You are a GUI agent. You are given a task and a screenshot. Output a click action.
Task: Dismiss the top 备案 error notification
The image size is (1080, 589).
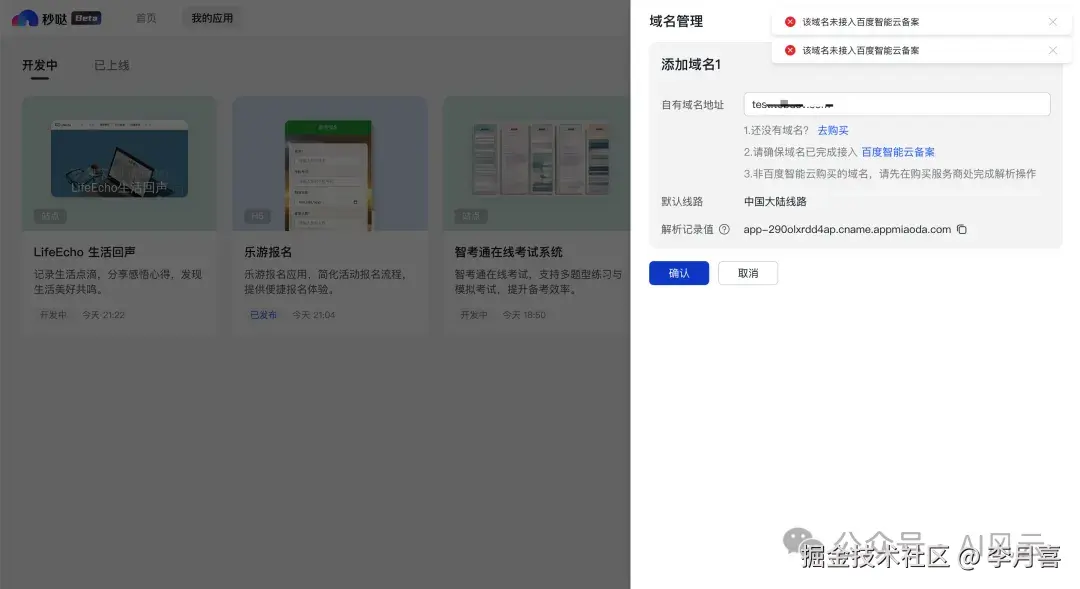pos(1053,21)
